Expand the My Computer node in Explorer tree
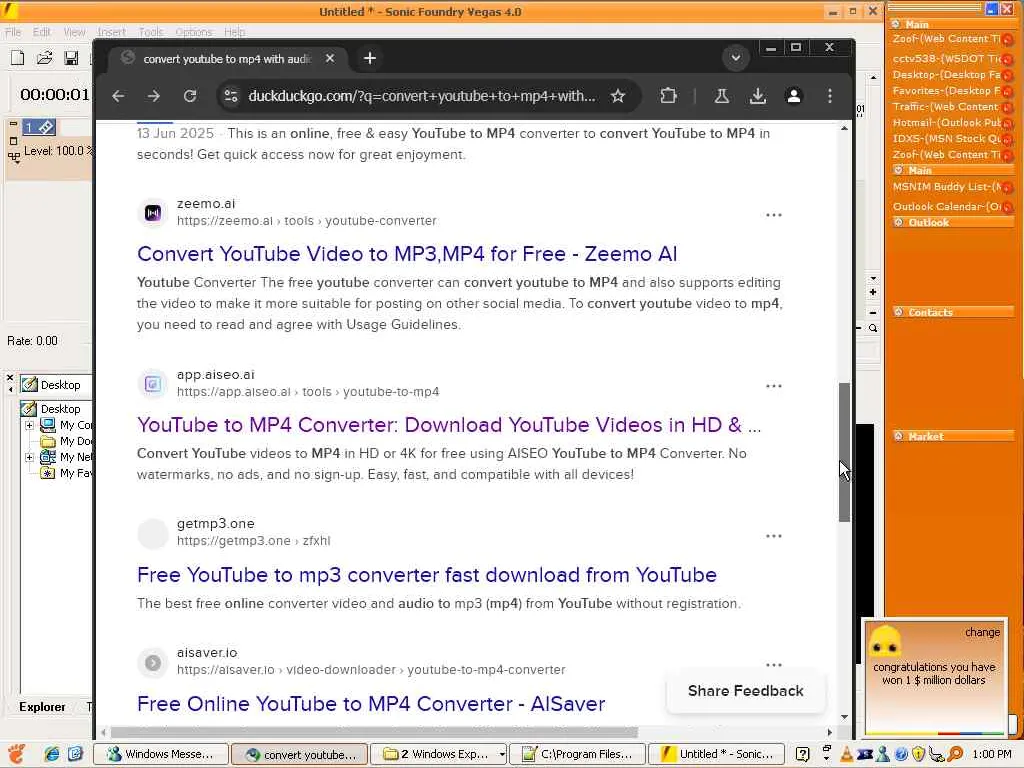The height and width of the screenshot is (768, 1024). 29,425
